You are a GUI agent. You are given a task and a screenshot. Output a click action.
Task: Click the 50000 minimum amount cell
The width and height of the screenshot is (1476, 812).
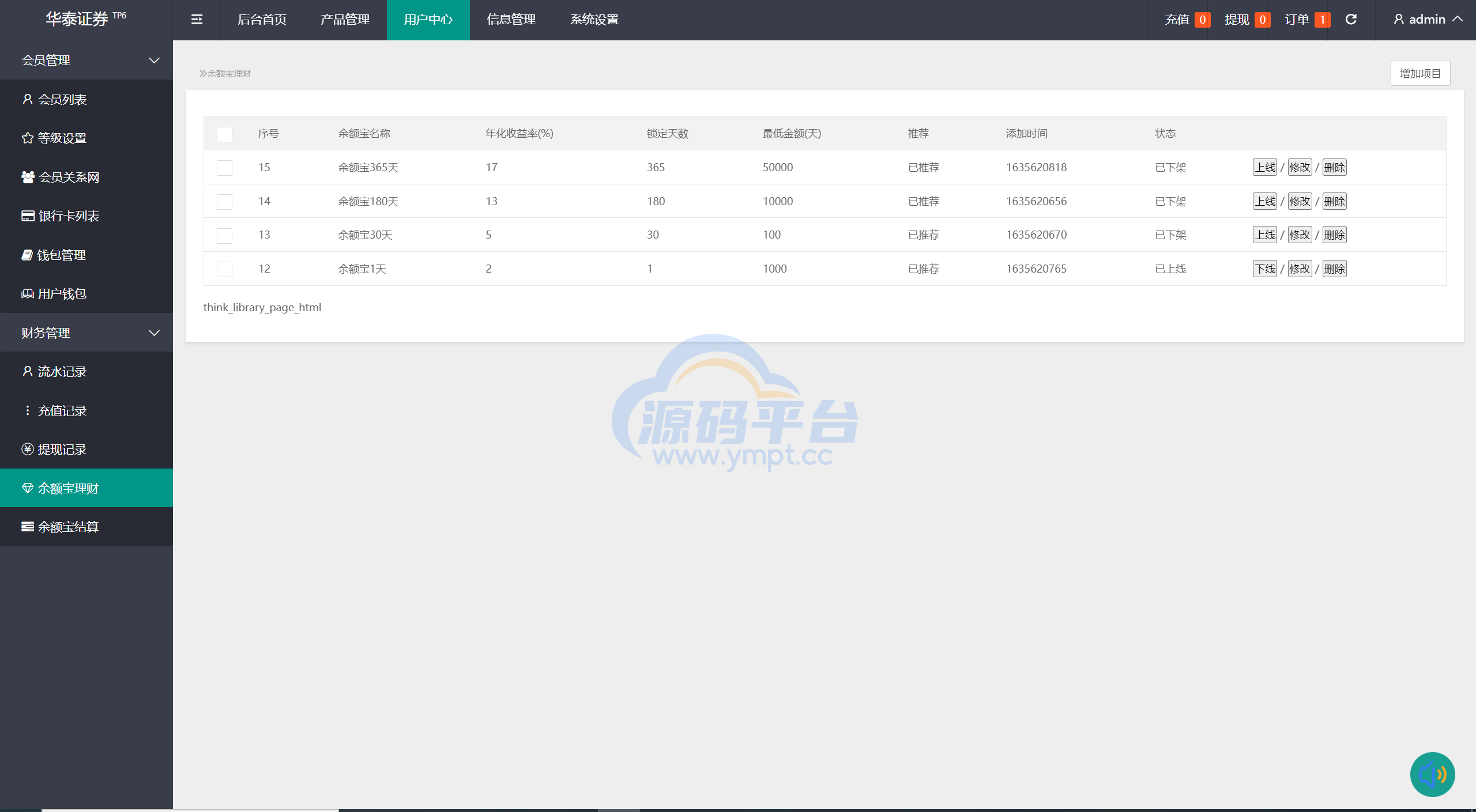(778, 167)
